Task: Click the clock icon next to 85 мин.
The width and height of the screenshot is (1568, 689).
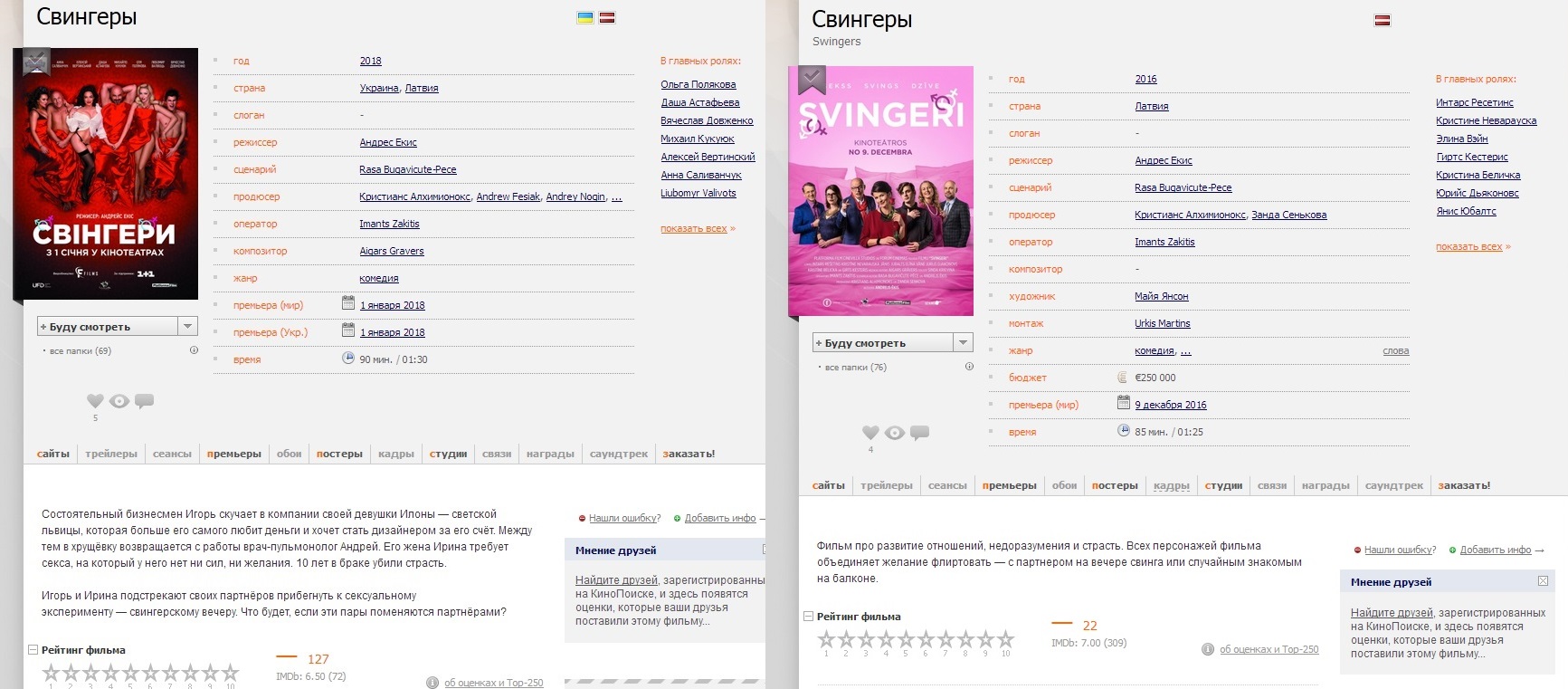Action: click(1124, 431)
